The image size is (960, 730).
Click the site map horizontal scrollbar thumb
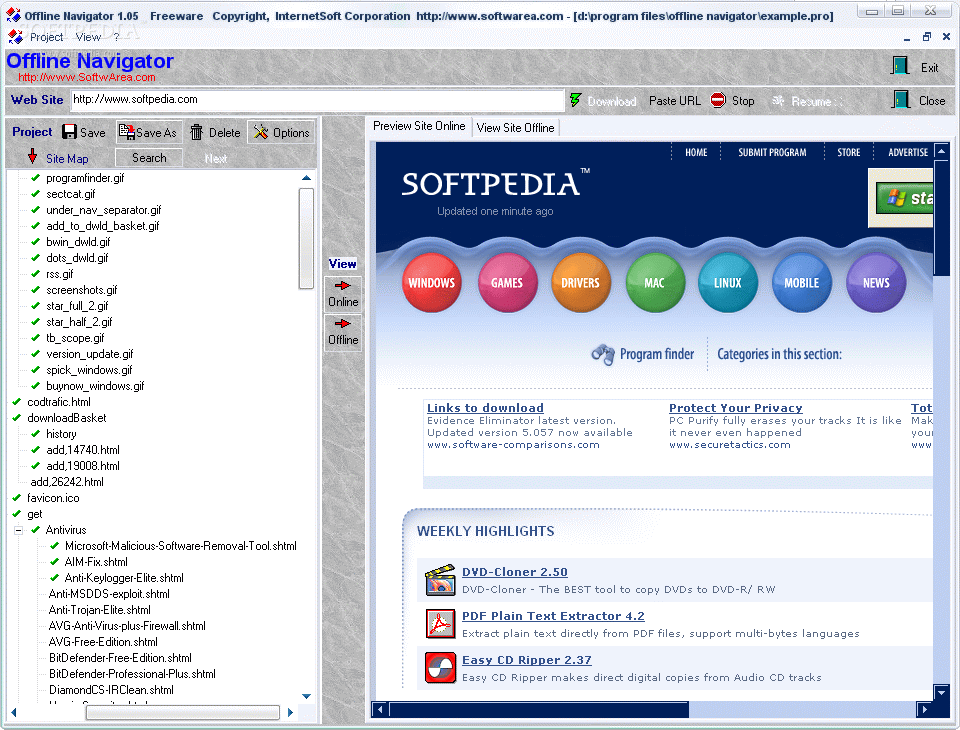tap(182, 712)
